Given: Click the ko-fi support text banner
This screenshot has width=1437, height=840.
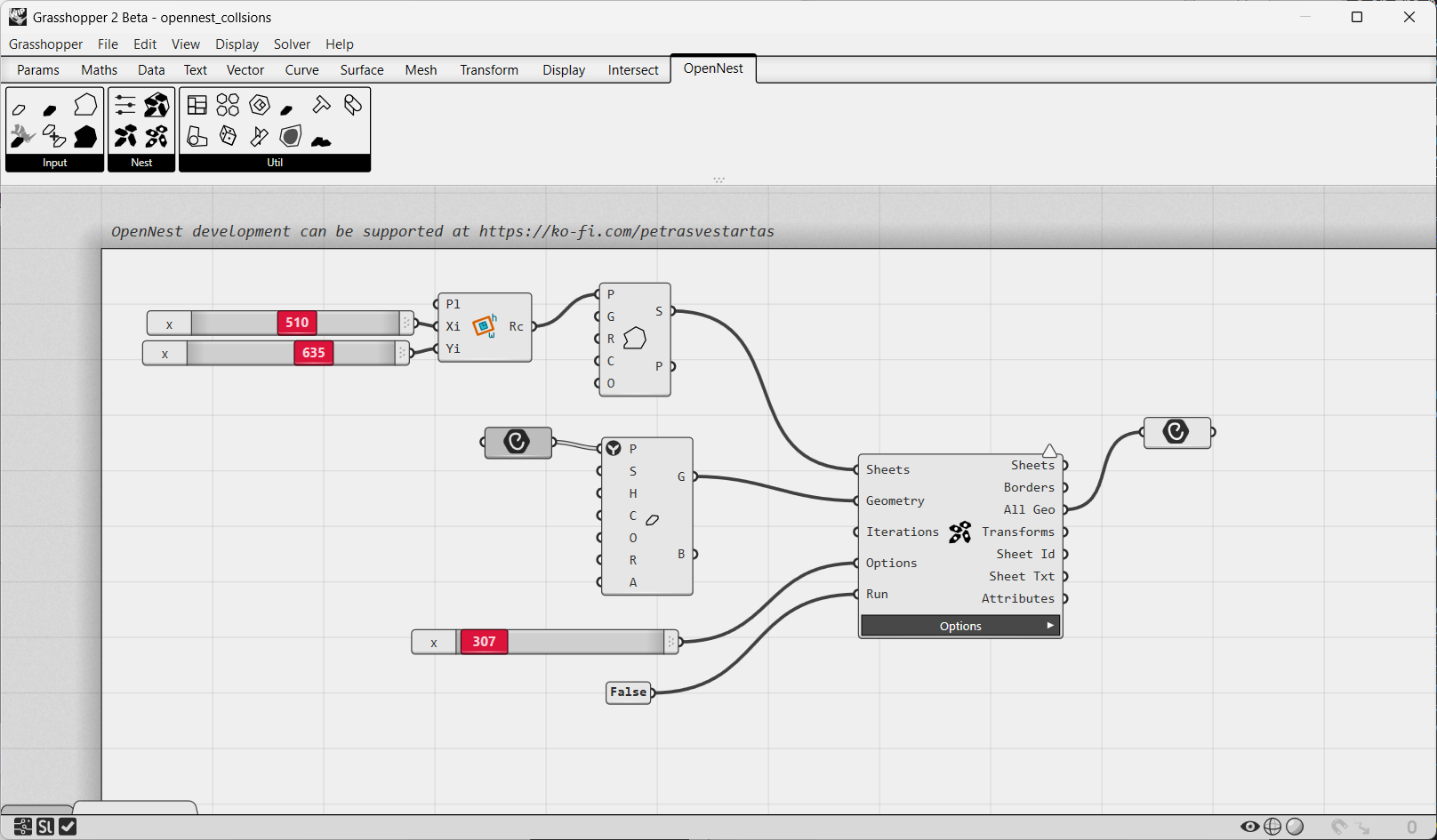Looking at the screenshot, I should pos(443,231).
